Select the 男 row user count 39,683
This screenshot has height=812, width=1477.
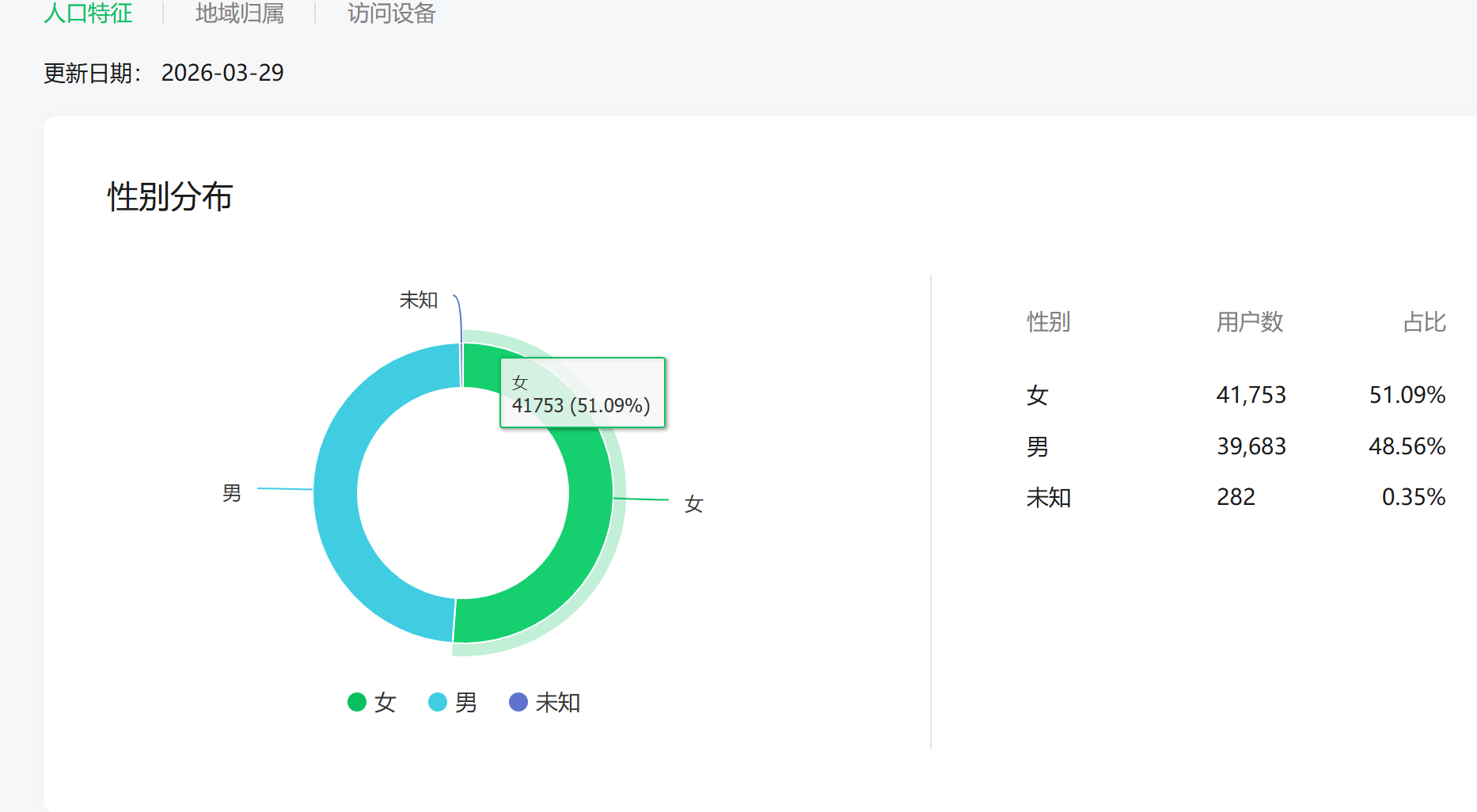click(1251, 446)
